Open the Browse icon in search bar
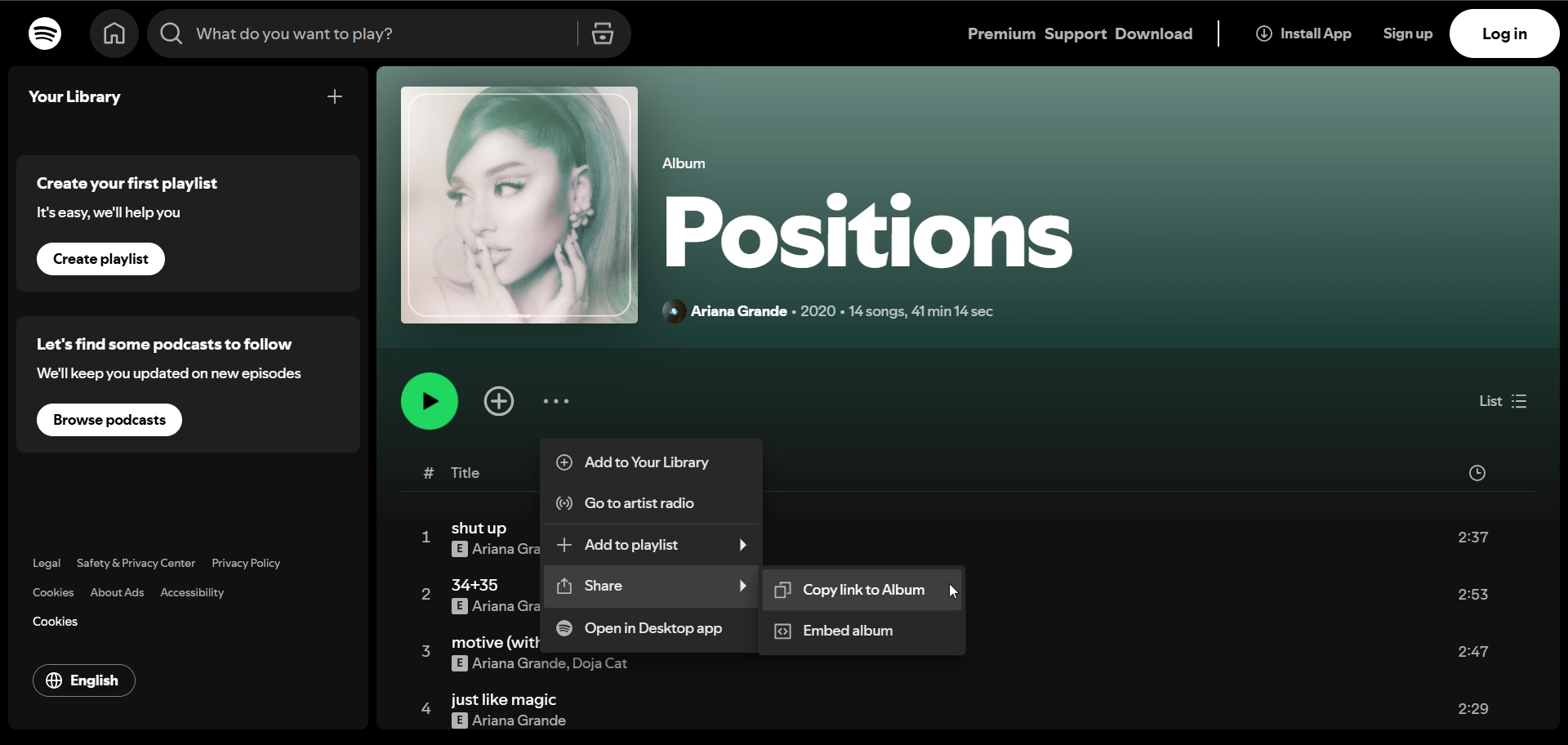This screenshot has height=745, width=1568. tap(603, 33)
